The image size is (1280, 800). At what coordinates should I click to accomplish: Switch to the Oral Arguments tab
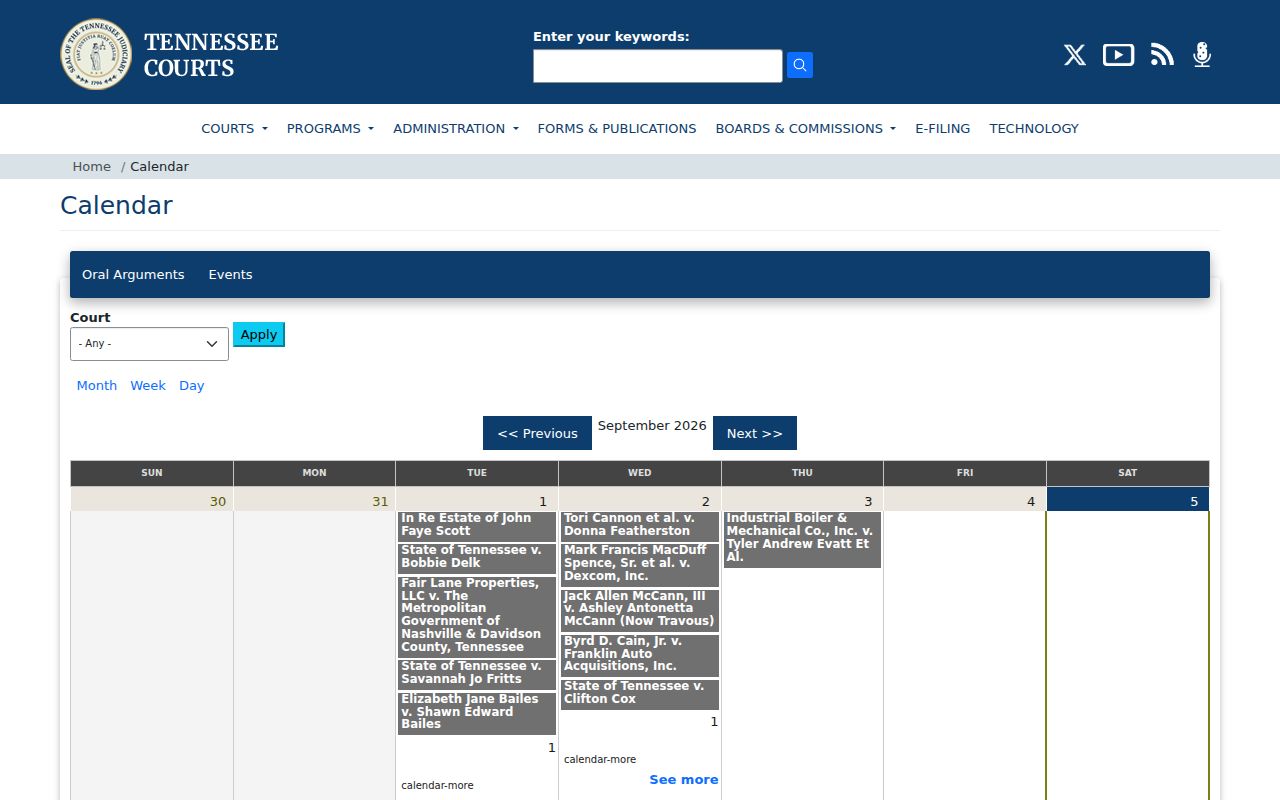[133, 274]
